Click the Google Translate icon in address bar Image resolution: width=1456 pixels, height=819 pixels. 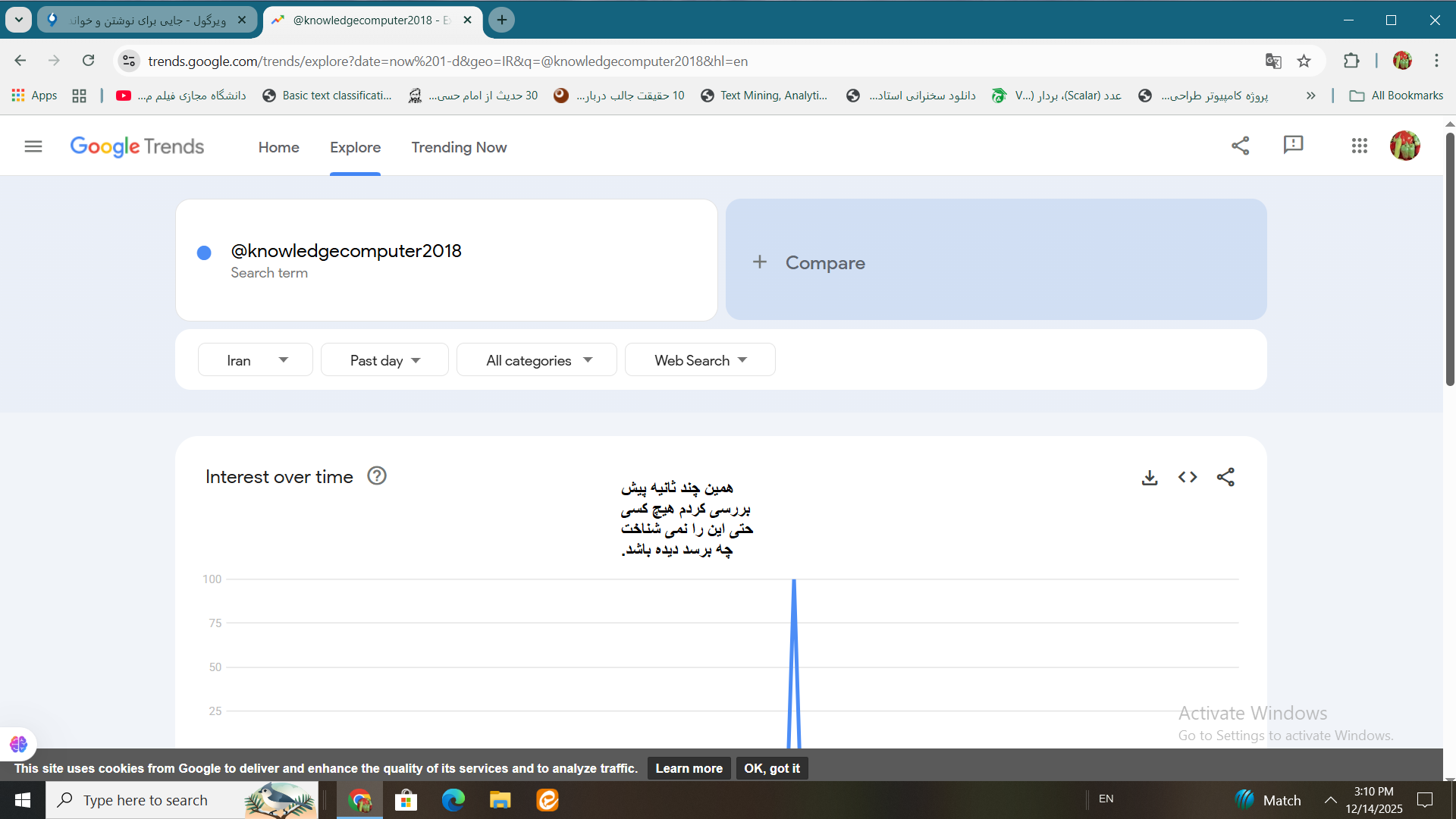[x=1273, y=61]
